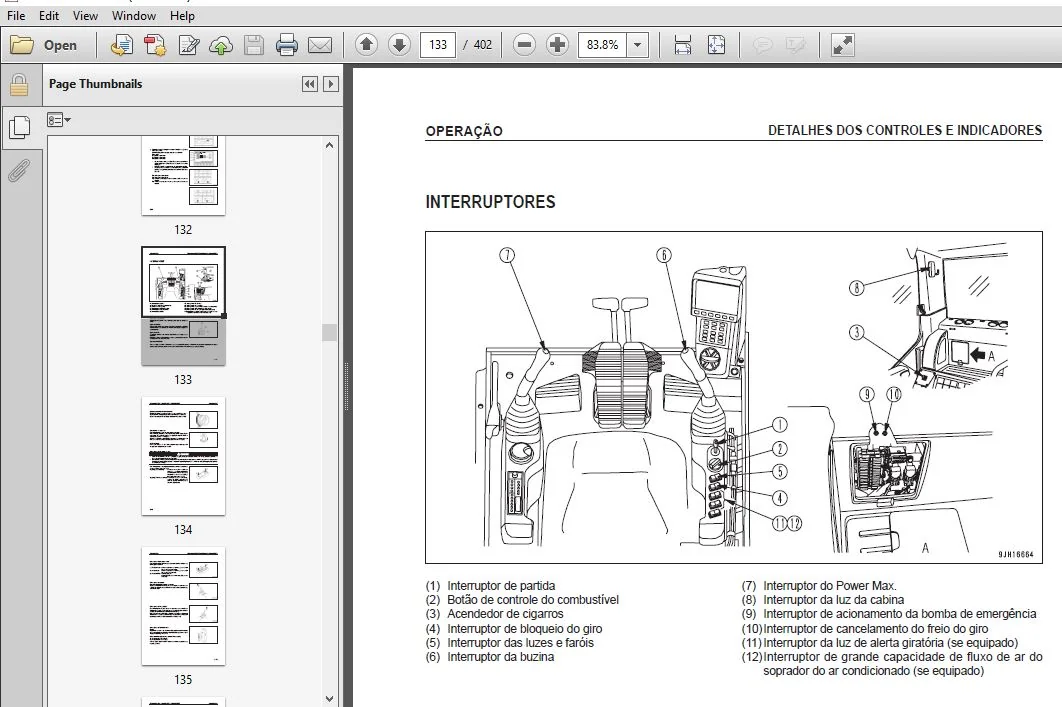Open the zoom percentage dropdown
This screenshot has height=707, width=1062.
637,45
